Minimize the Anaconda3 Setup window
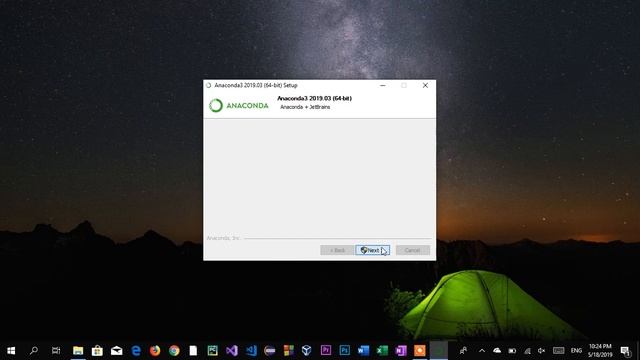640x360 pixels. 383,85
